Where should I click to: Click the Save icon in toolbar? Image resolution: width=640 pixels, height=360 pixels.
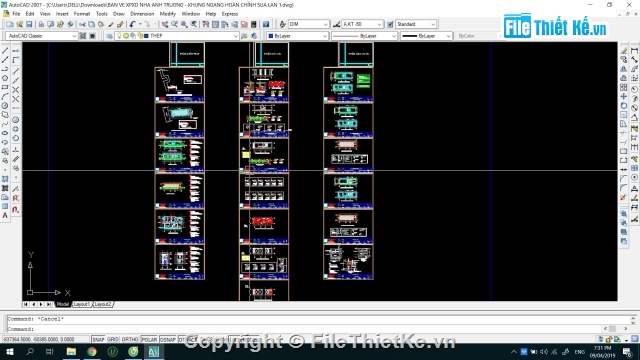click(29, 24)
